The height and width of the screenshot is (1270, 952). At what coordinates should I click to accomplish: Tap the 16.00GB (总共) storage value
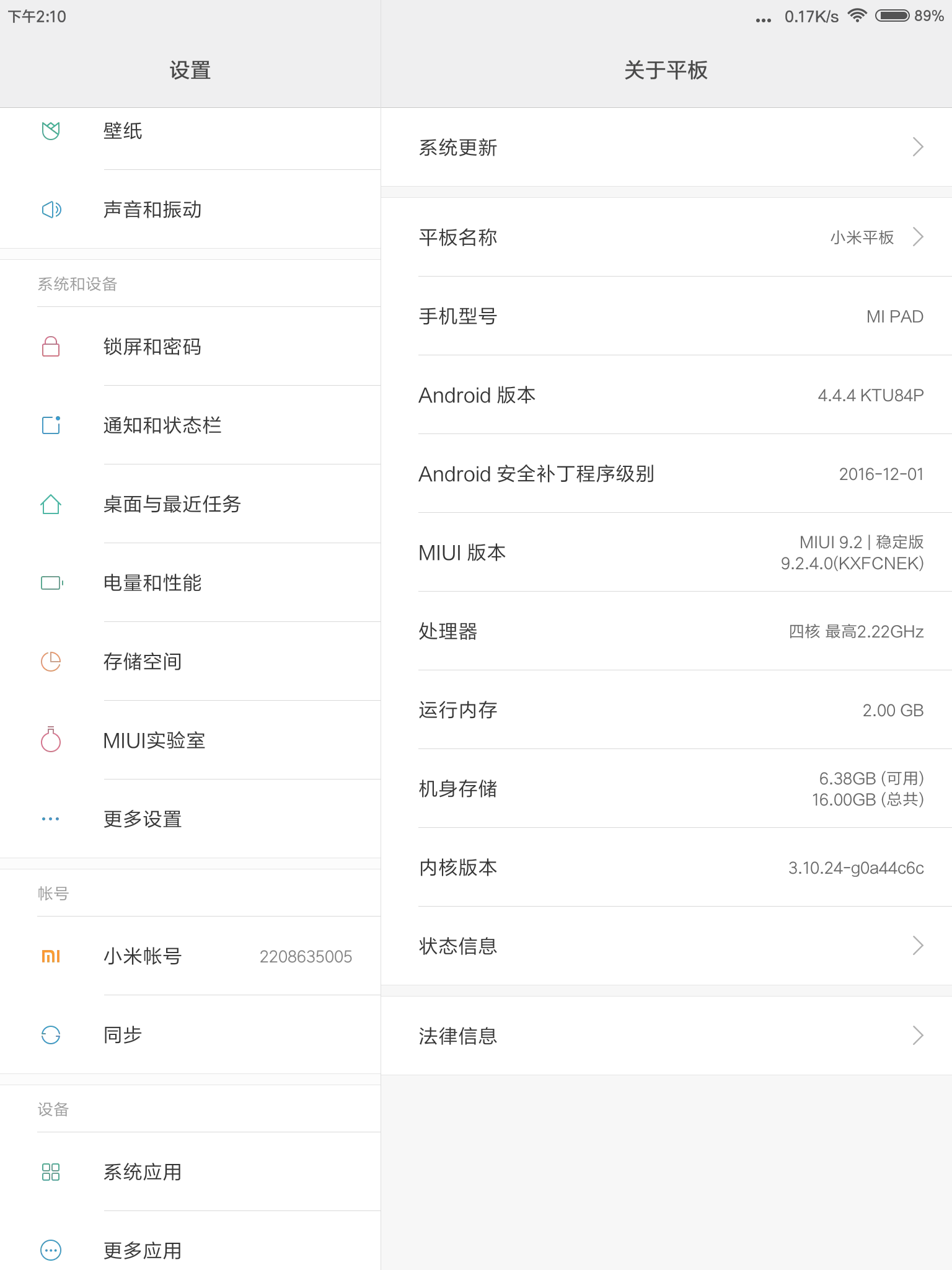coord(868,799)
